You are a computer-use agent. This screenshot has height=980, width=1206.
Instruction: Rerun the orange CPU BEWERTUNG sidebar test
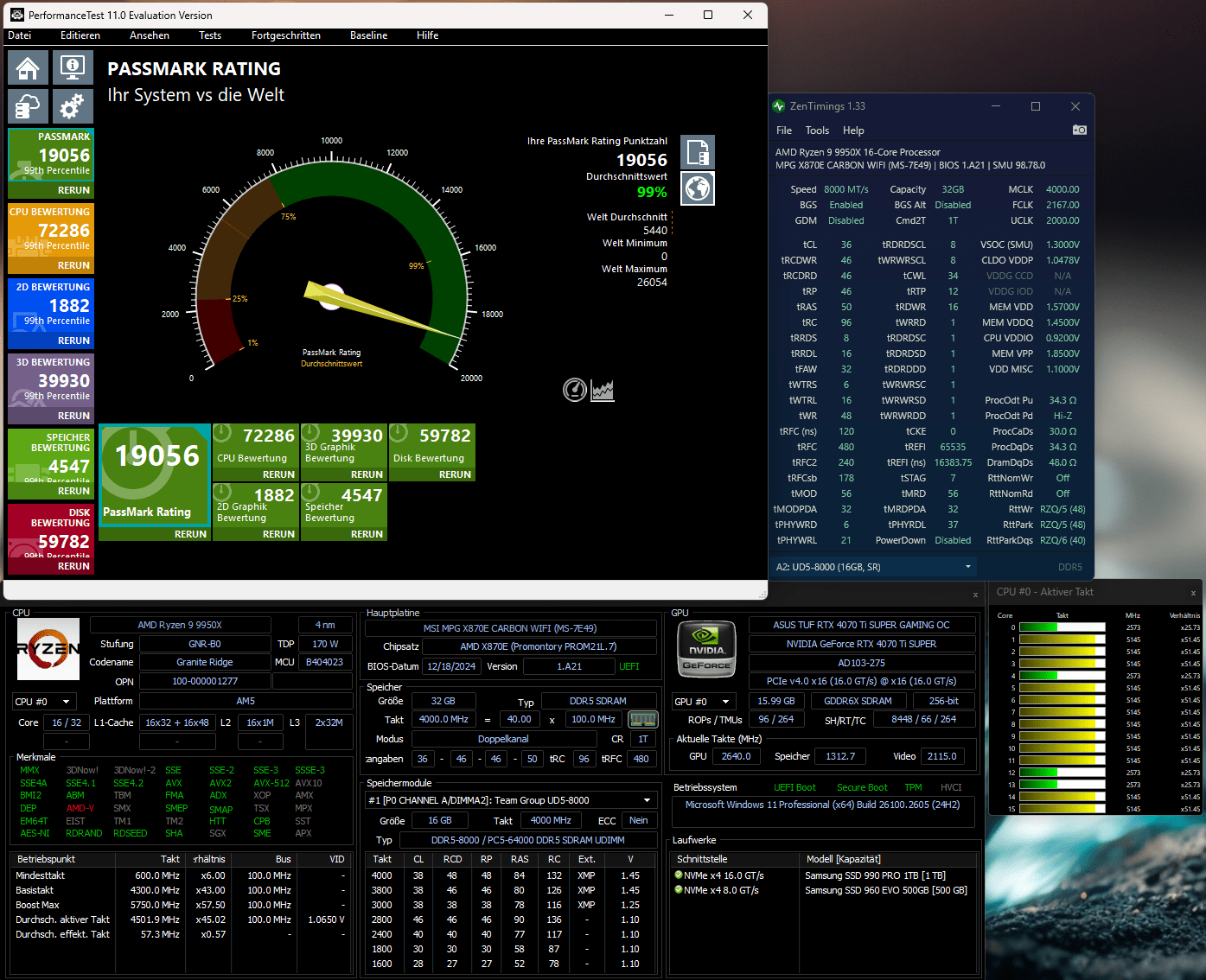[73, 265]
